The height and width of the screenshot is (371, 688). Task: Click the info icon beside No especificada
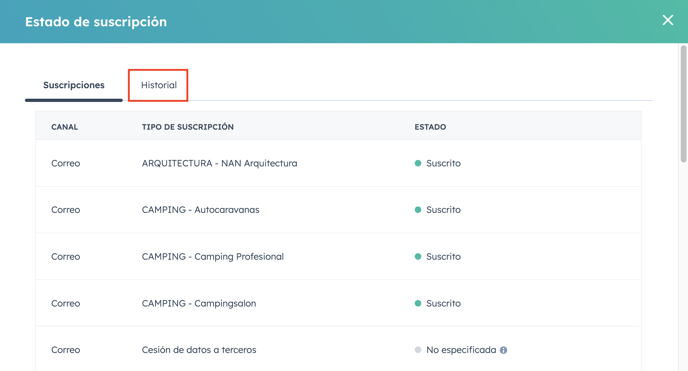coord(503,350)
